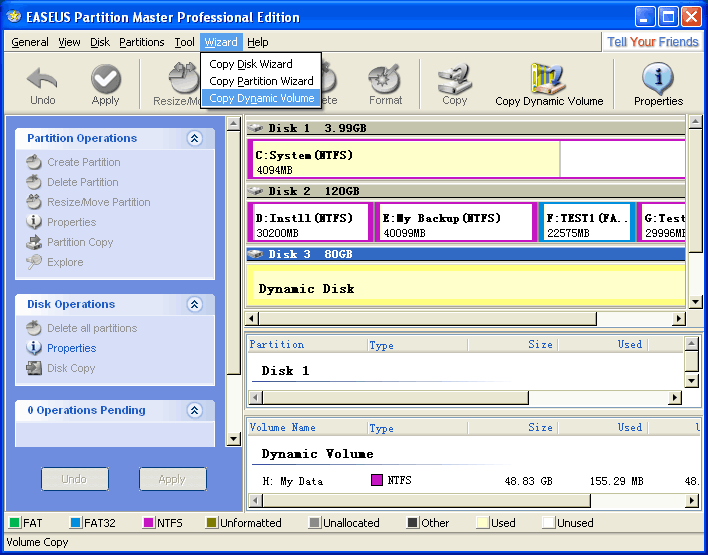Viewport: 708px width, 555px height.
Task: Open the General menu
Action: 30,42
